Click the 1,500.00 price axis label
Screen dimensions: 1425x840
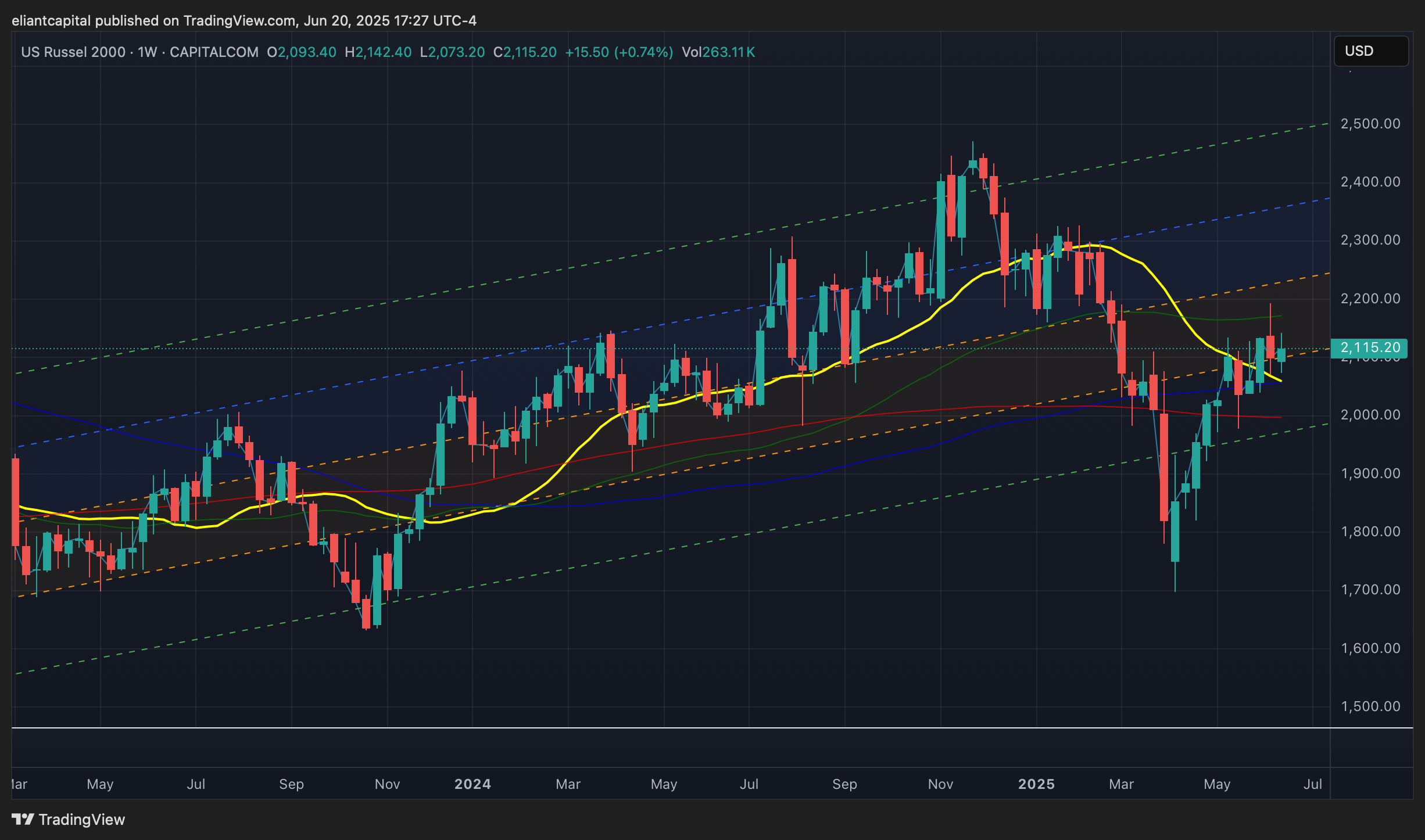[x=1370, y=706]
